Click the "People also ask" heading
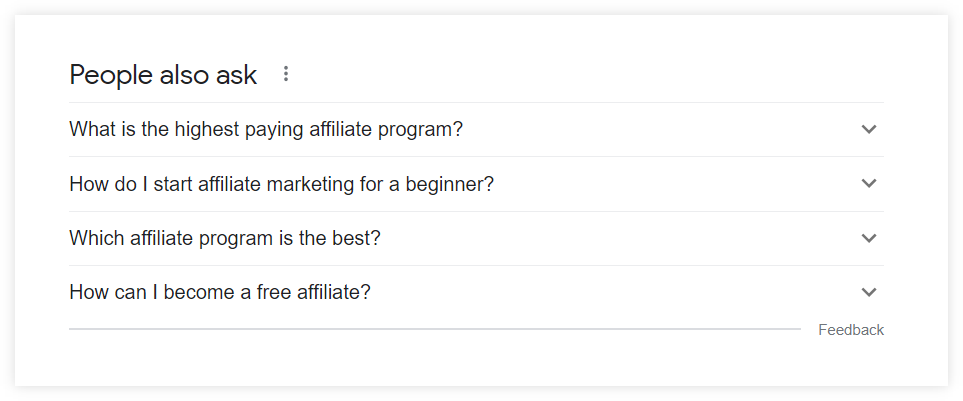This screenshot has height=401, width=963. (x=163, y=75)
